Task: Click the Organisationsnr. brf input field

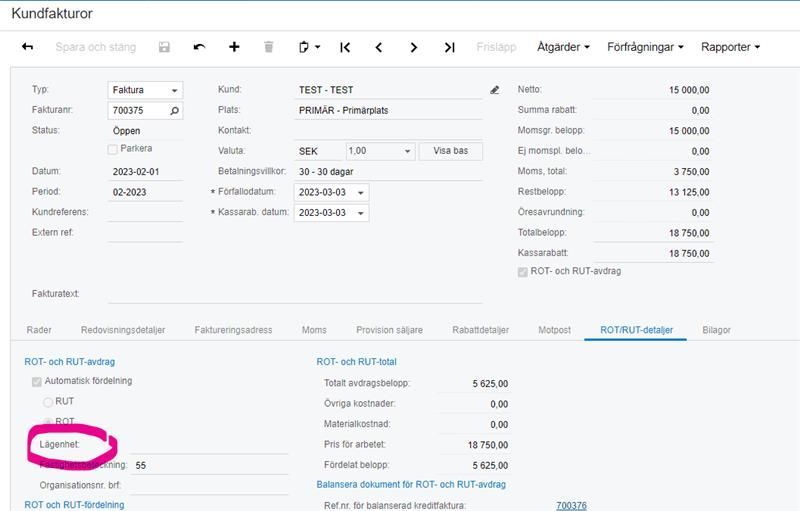Action: click(209, 485)
